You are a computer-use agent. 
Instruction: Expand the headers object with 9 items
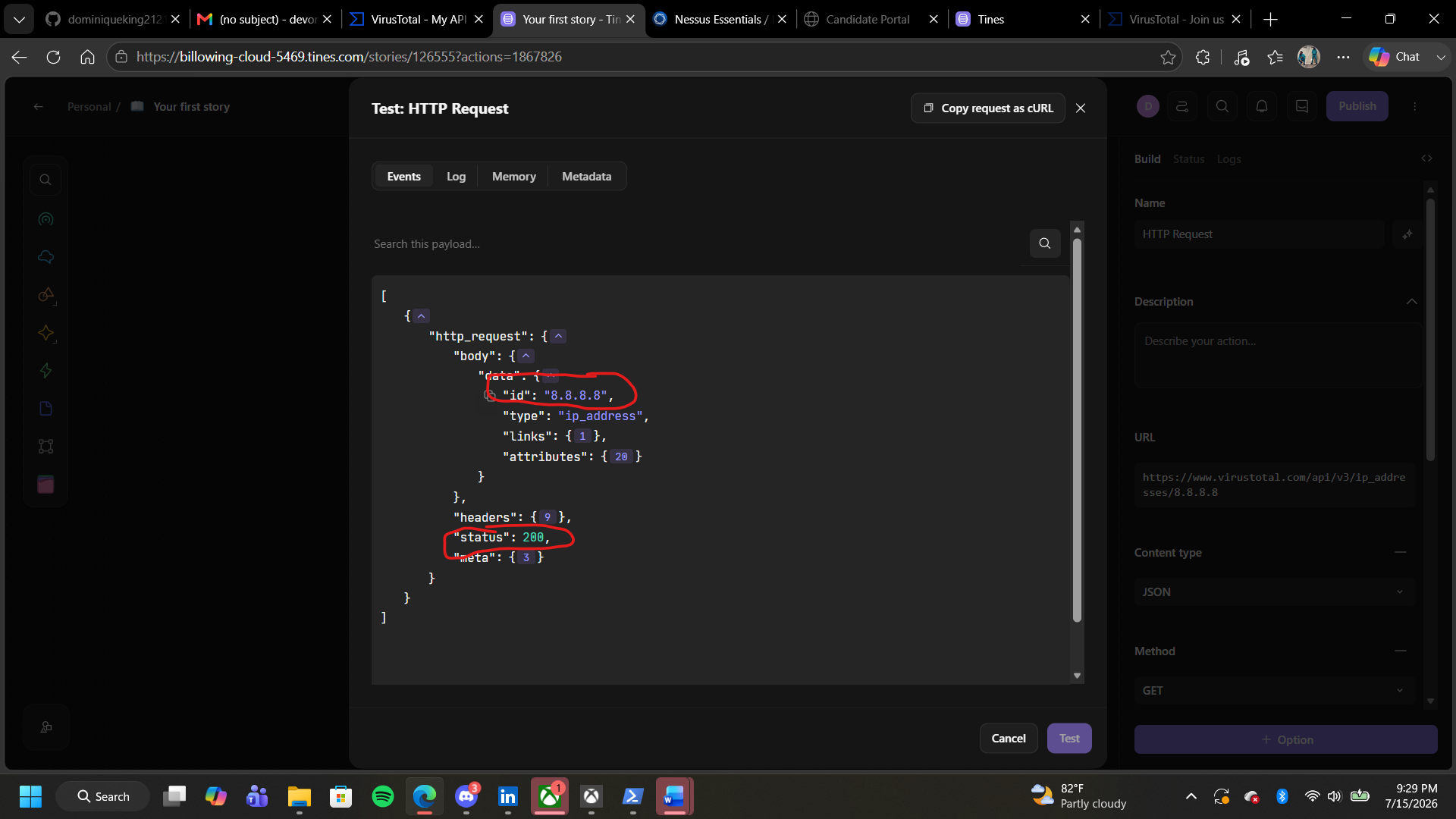click(547, 517)
